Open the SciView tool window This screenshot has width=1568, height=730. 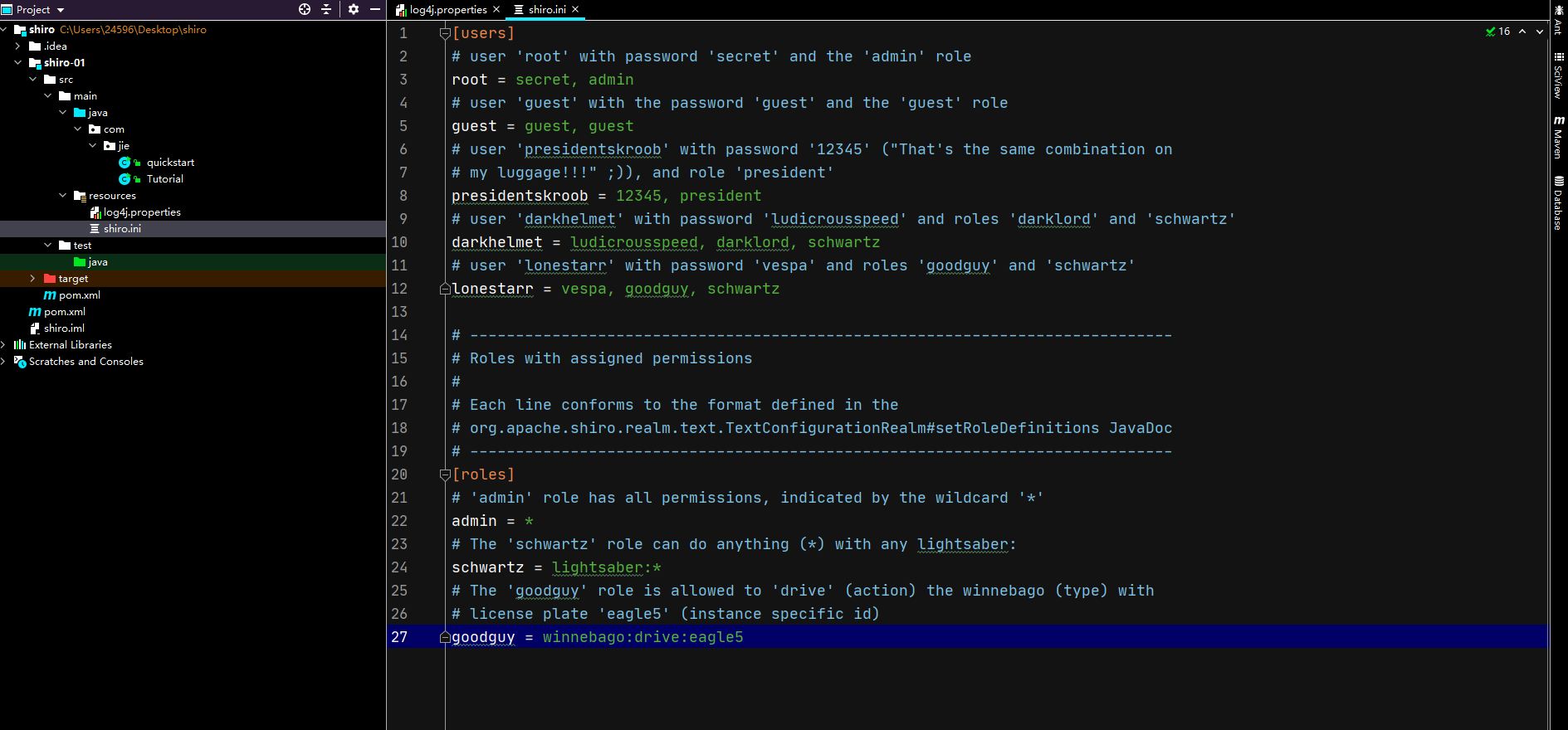pos(1559,76)
